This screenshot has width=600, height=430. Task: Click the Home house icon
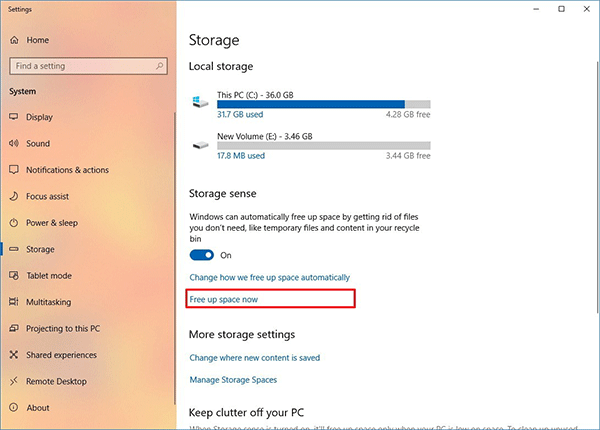click(x=14, y=40)
